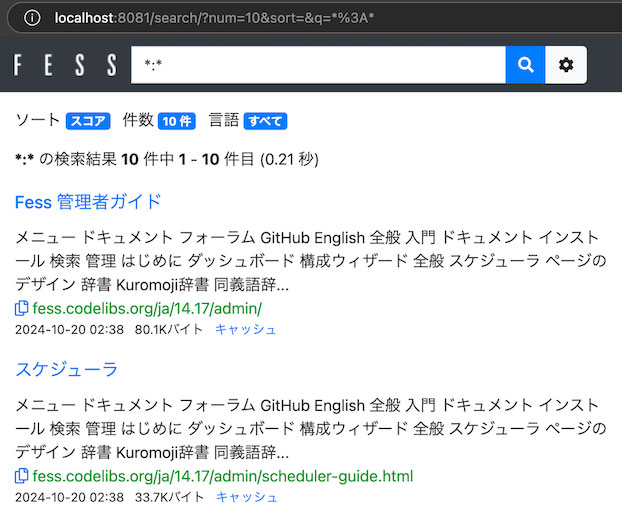Click the ソート label
Image resolution: width=622 pixels, height=514 pixels.
[38, 120]
